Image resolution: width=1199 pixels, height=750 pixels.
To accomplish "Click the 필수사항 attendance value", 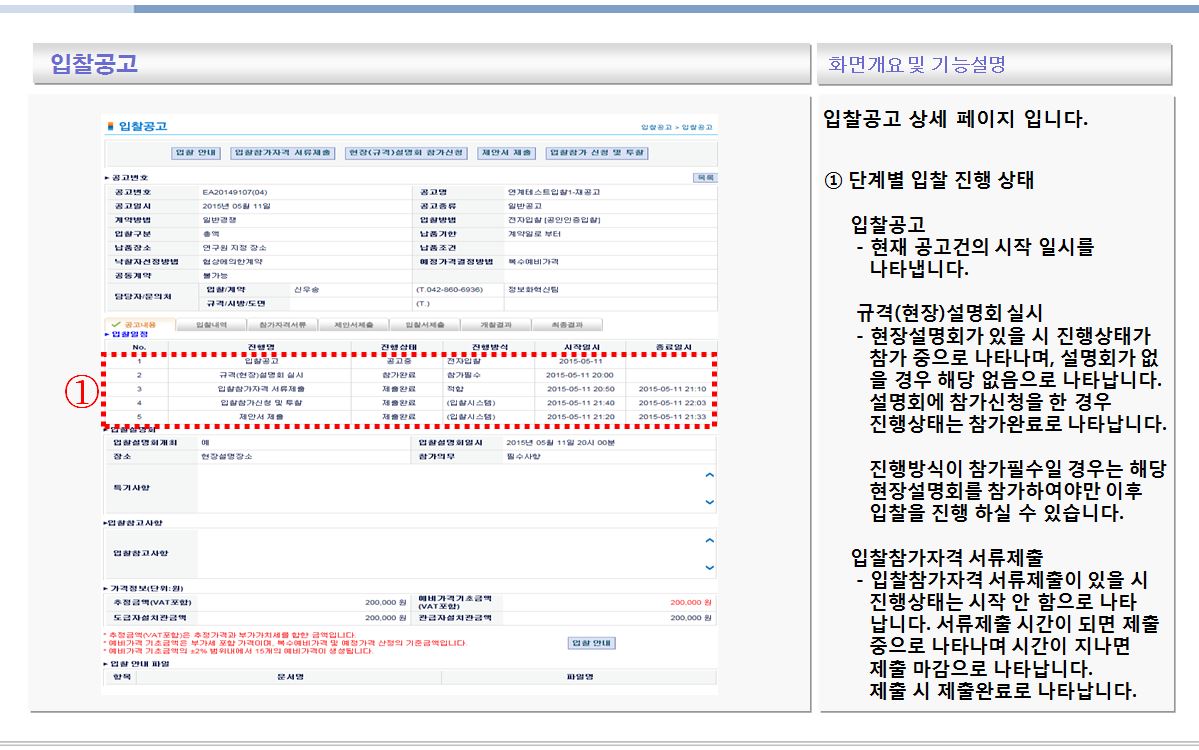I will pyautogui.click(x=523, y=456).
